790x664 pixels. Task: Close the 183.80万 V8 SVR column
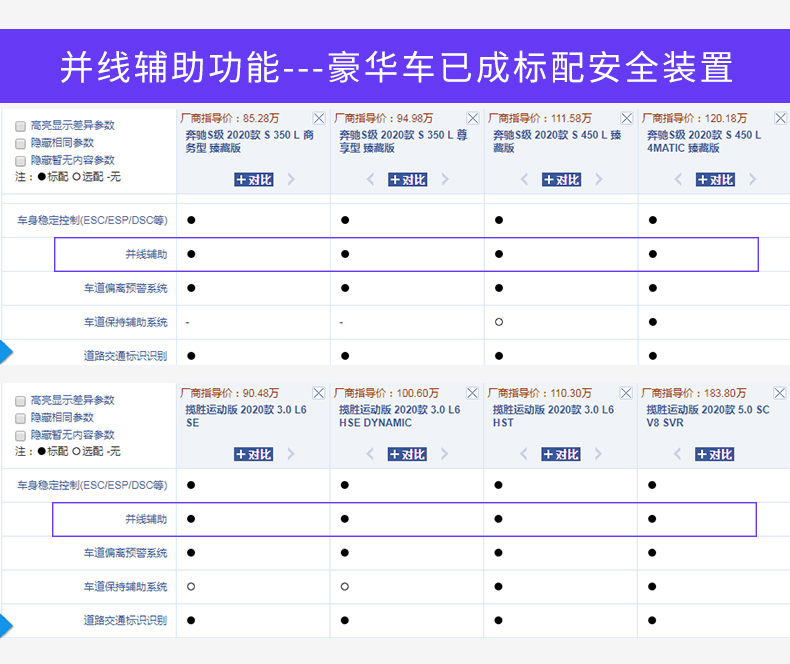(780, 394)
